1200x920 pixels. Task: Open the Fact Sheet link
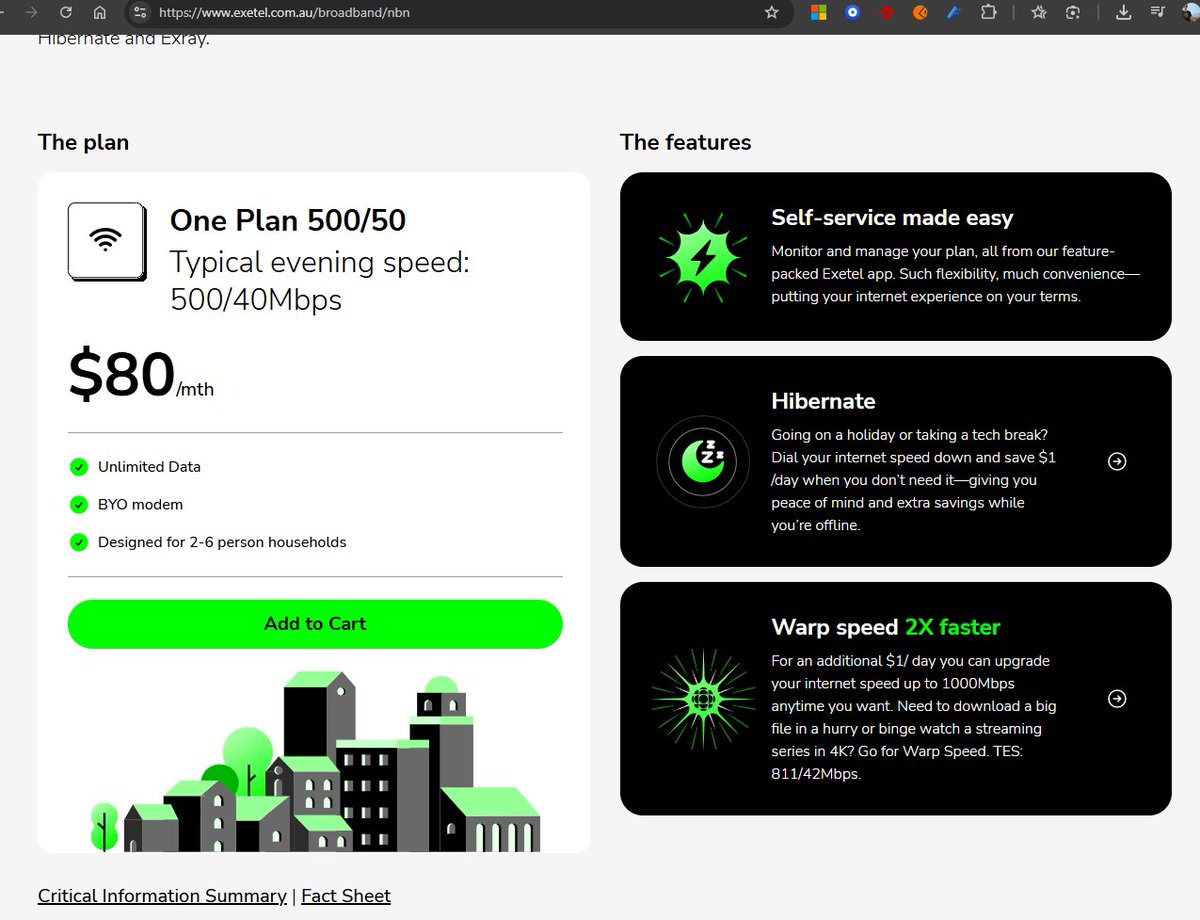pos(346,896)
